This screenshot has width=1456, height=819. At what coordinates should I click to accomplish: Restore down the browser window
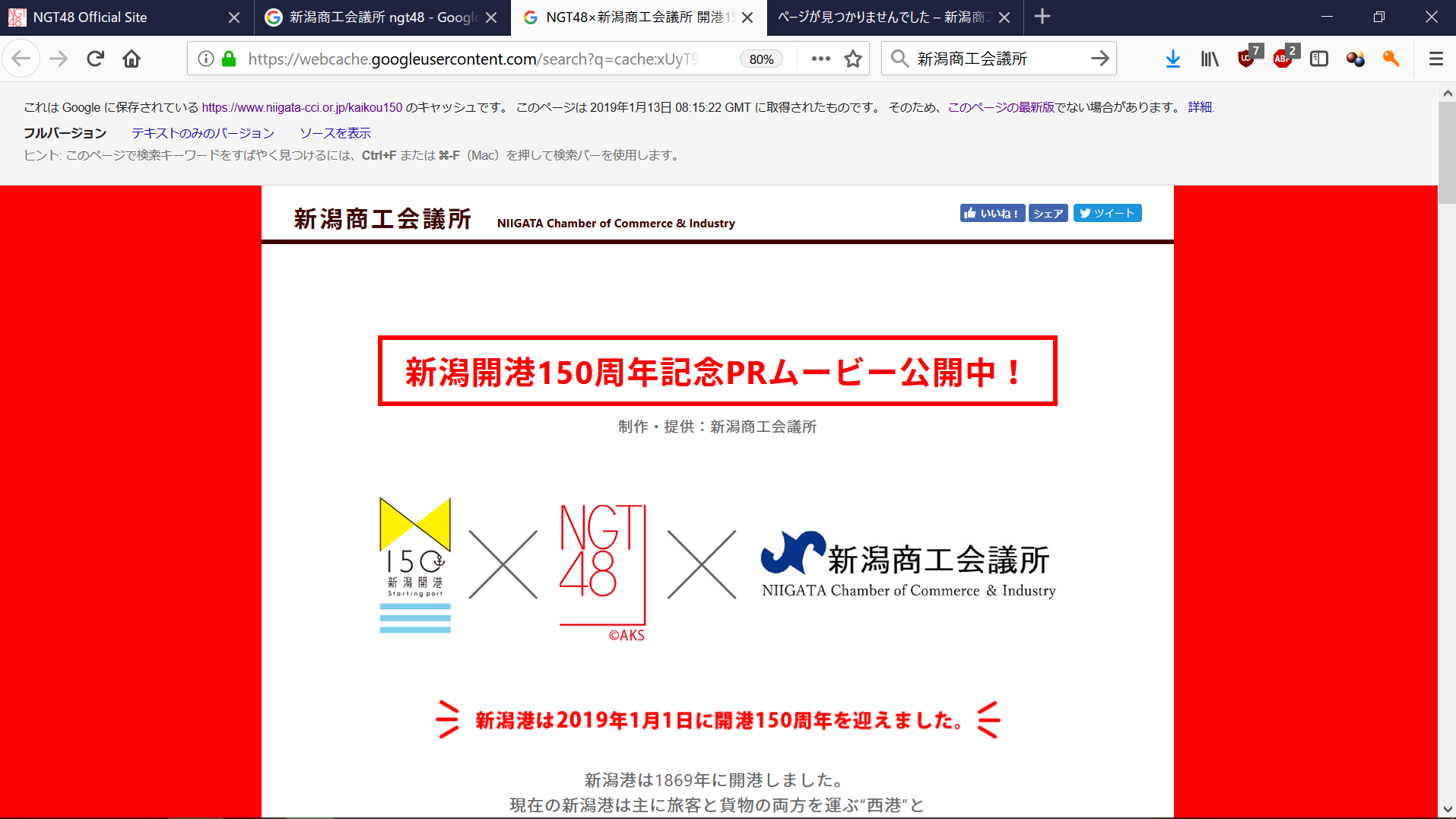pyautogui.click(x=1378, y=17)
